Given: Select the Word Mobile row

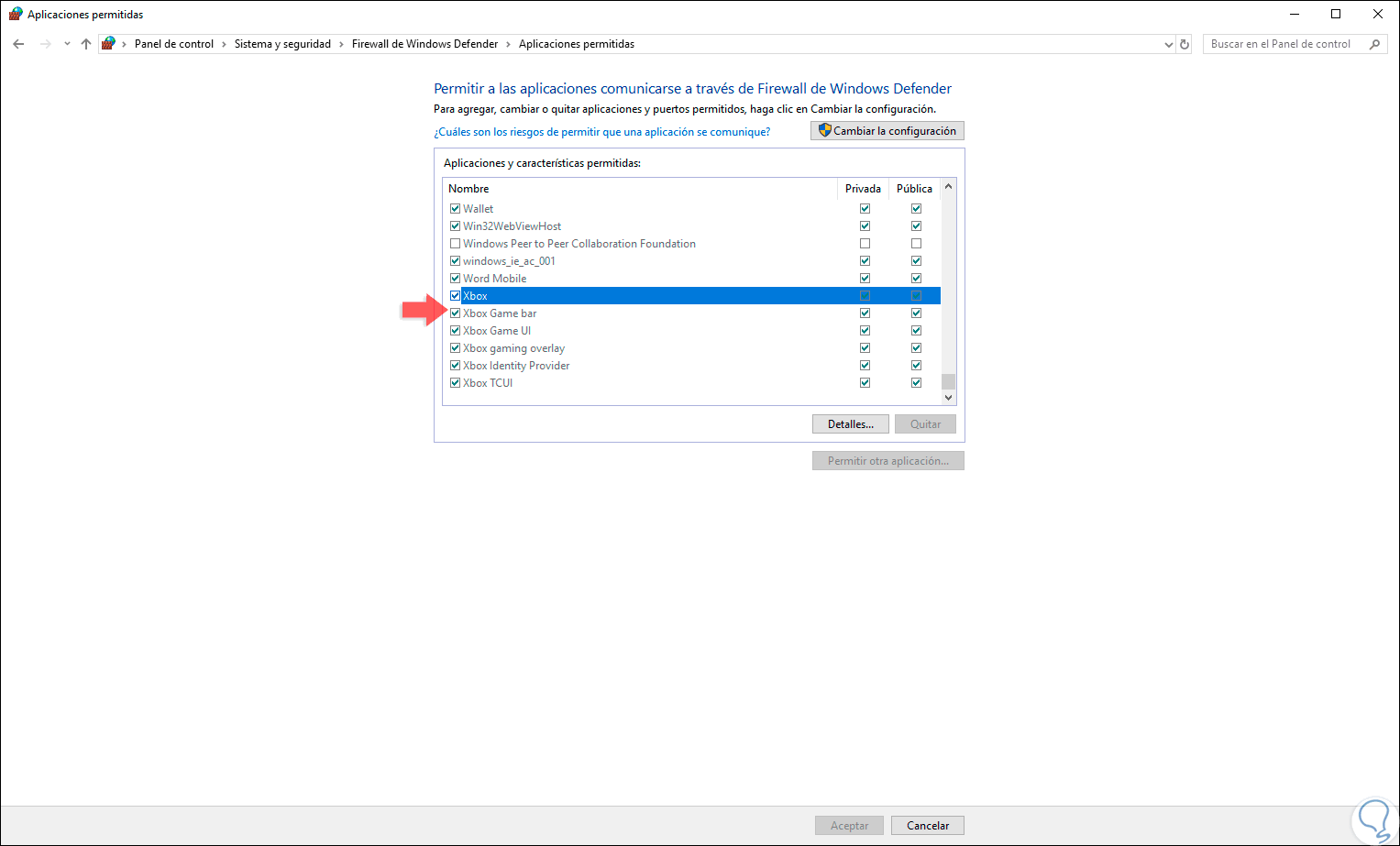Looking at the screenshot, I should [692, 279].
